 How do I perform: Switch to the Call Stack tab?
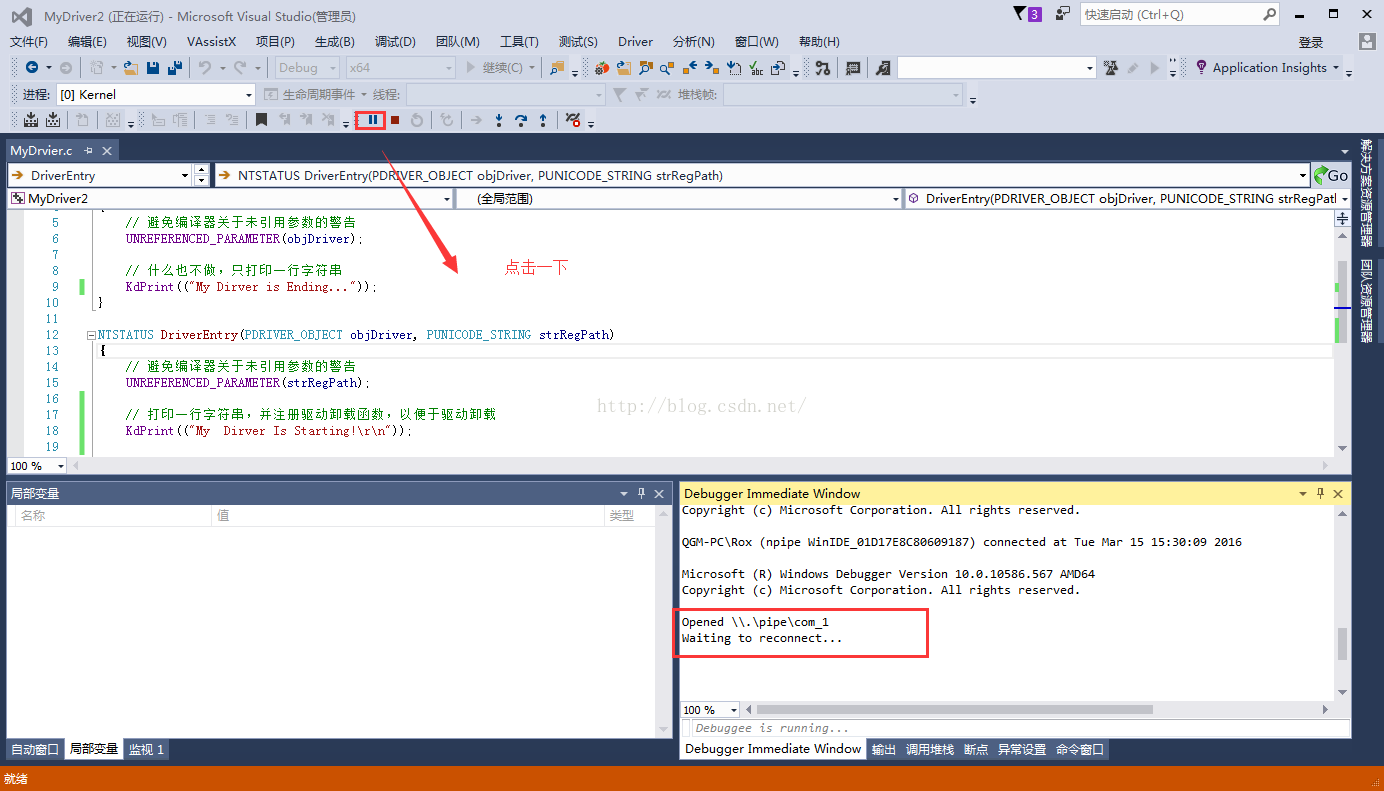tap(929, 749)
